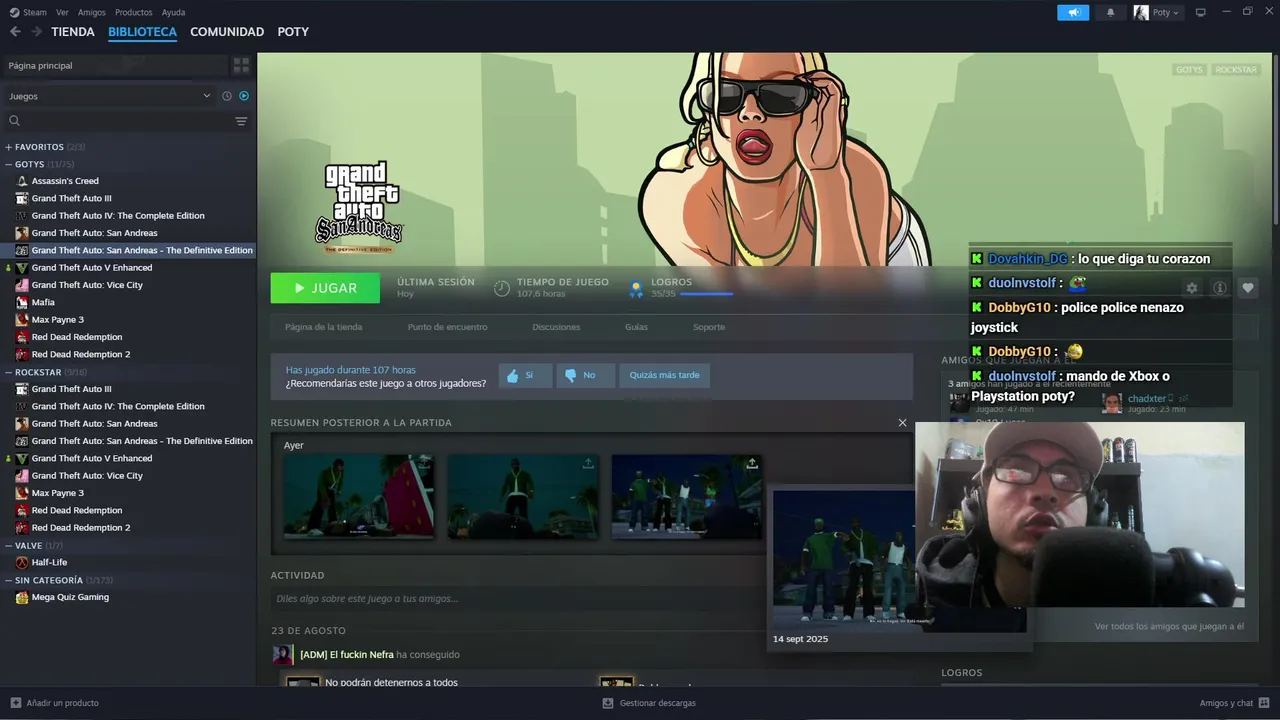
Task: Click the Steam logo menu
Action: pyautogui.click(x=14, y=12)
